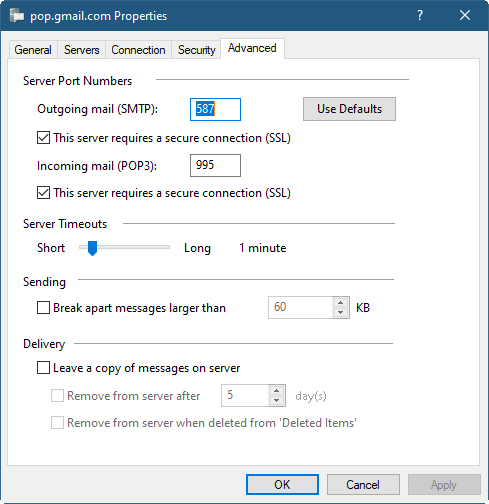Viewport: 489px width, 504px height.
Task: Click the OK button
Action: pyautogui.click(x=282, y=485)
